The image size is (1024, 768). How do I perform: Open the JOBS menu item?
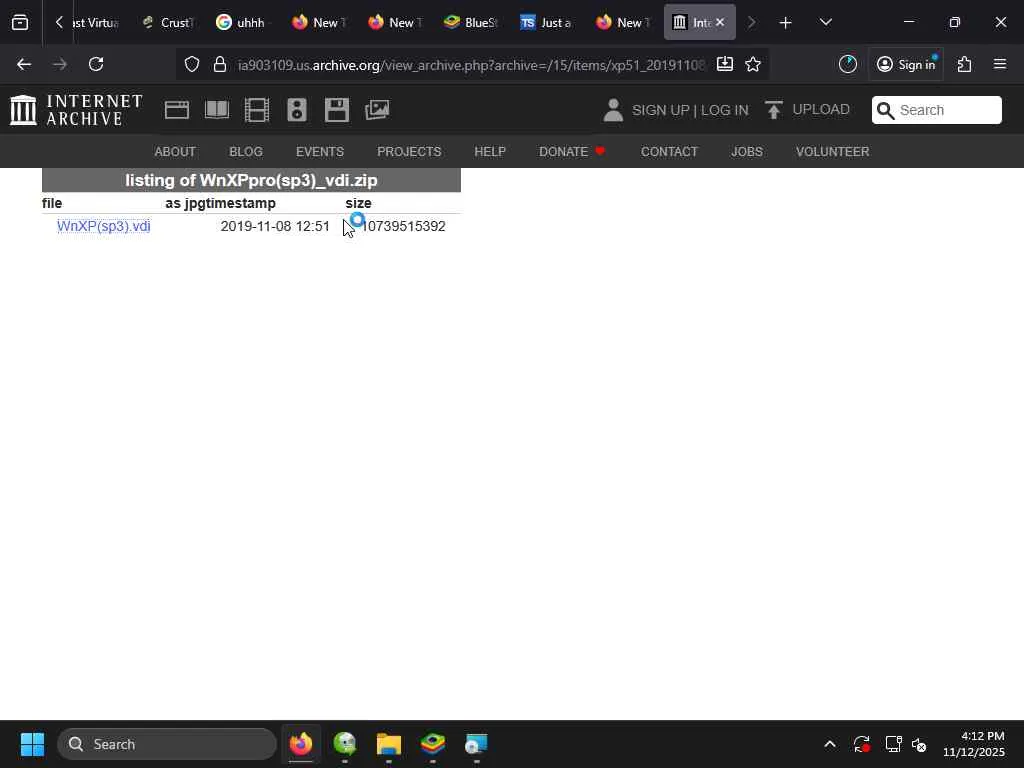[747, 152]
